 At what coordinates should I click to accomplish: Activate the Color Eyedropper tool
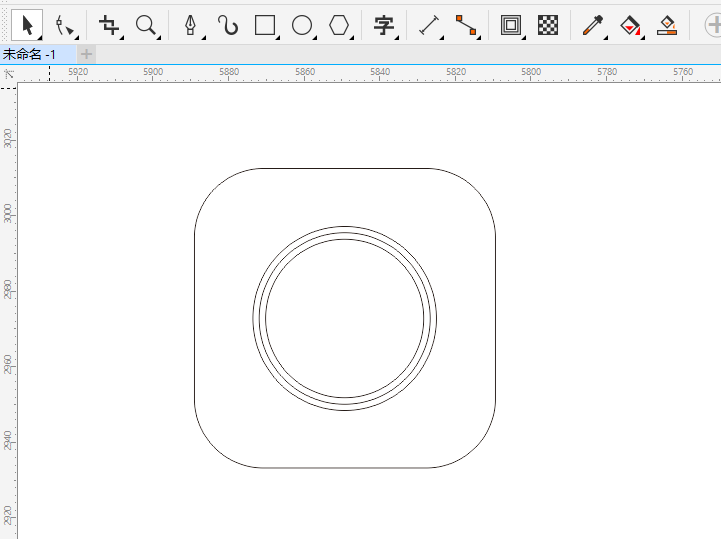point(592,25)
